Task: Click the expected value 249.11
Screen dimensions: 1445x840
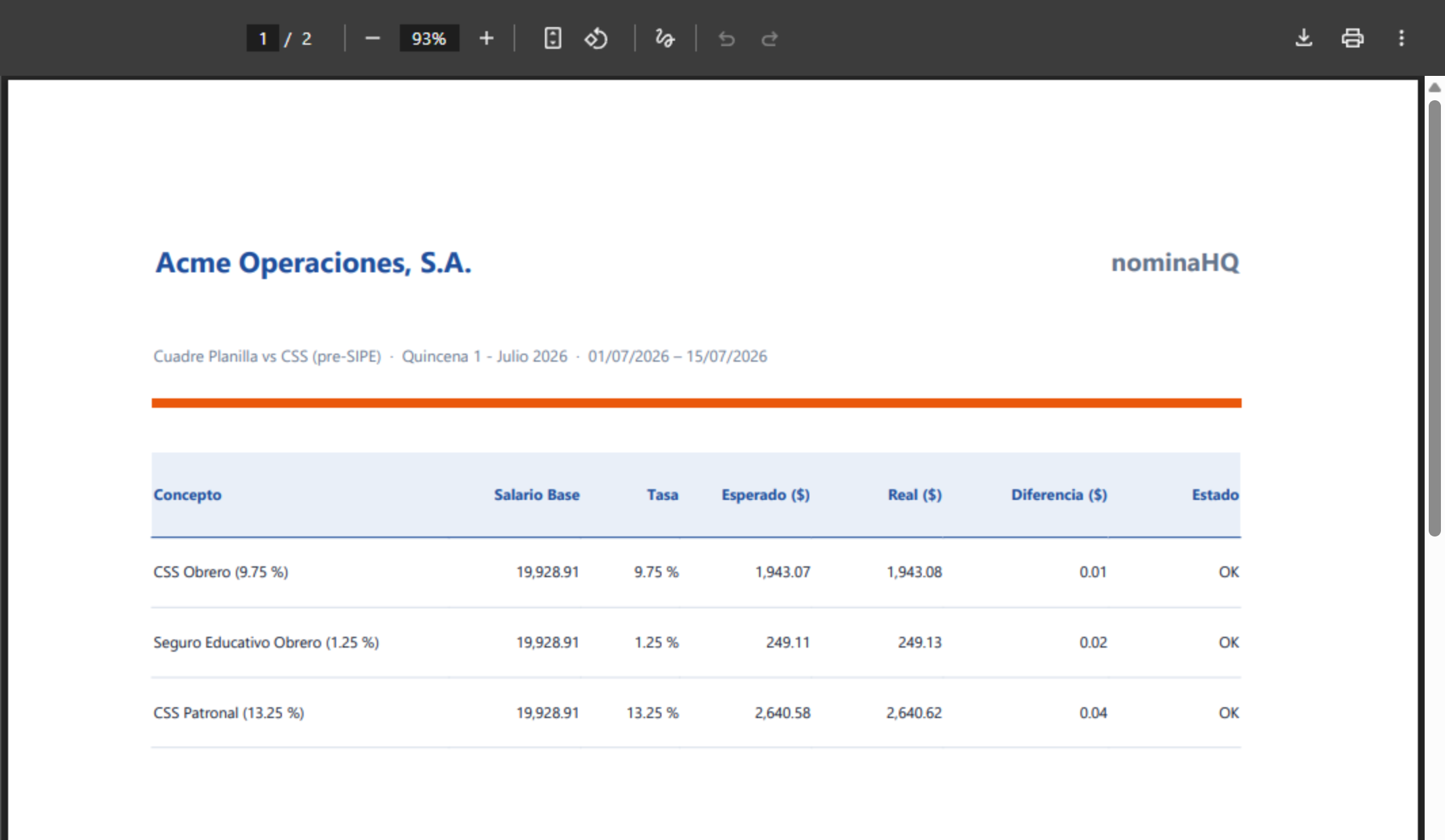Action: pyautogui.click(x=788, y=642)
